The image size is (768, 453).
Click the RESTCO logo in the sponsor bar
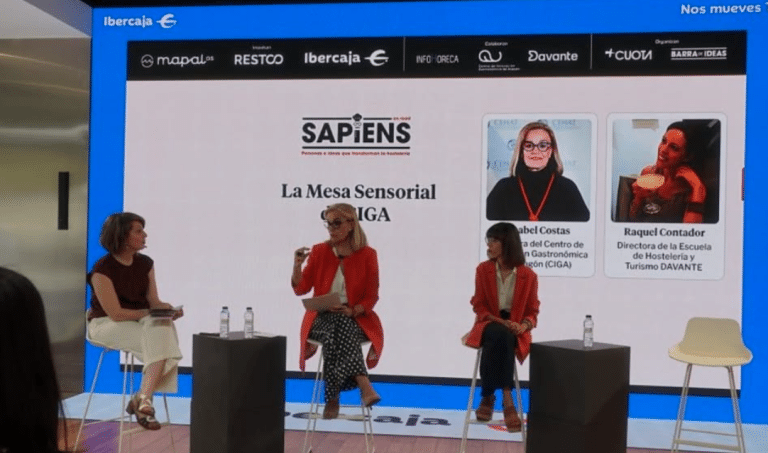click(x=259, y=59)
